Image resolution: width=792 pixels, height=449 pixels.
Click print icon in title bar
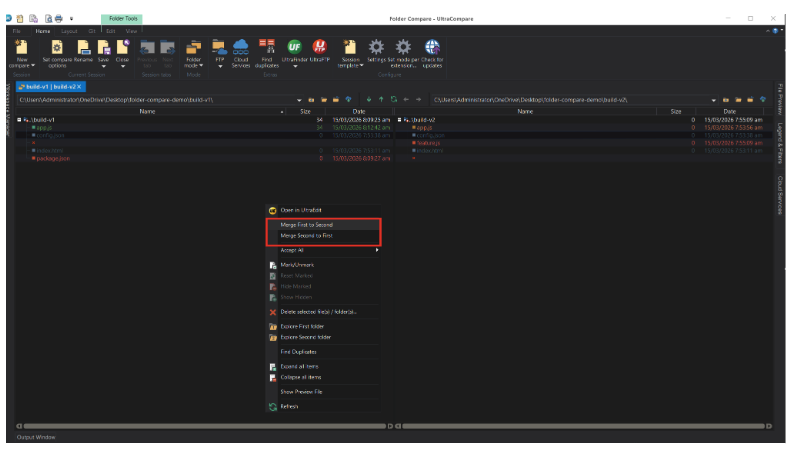(x=59, y=19)
